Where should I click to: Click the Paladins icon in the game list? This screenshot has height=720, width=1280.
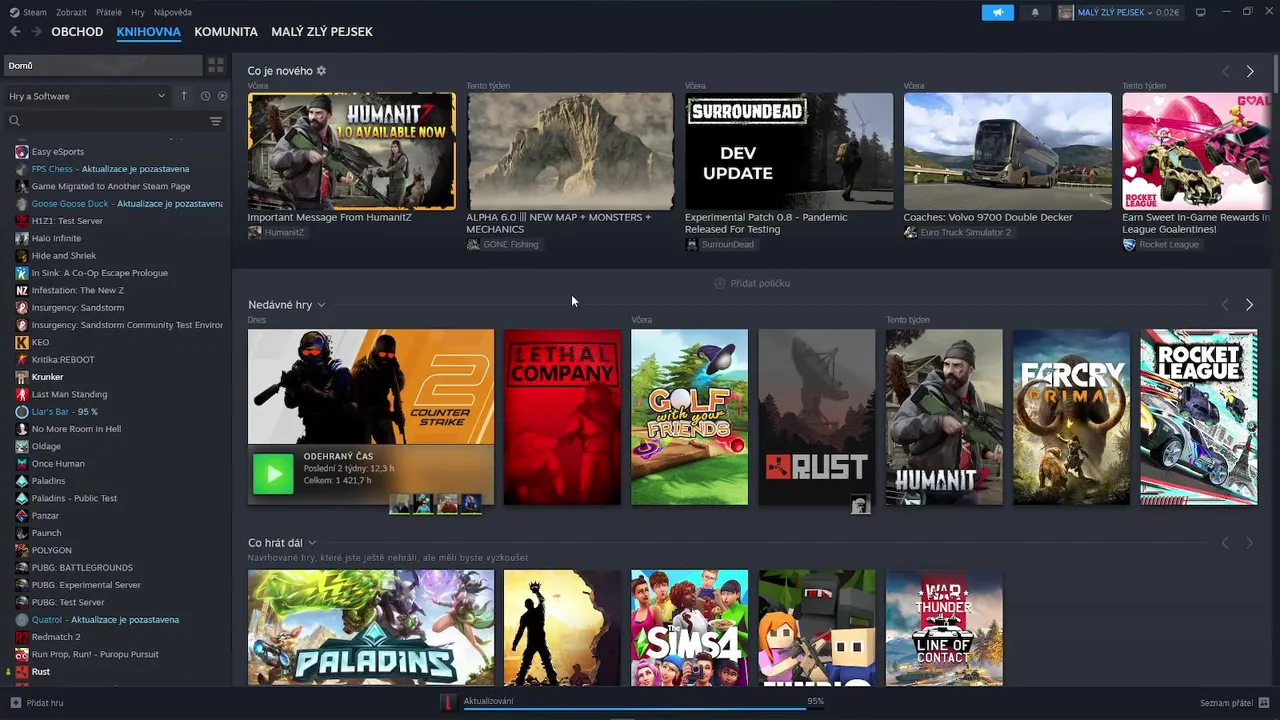22,481
